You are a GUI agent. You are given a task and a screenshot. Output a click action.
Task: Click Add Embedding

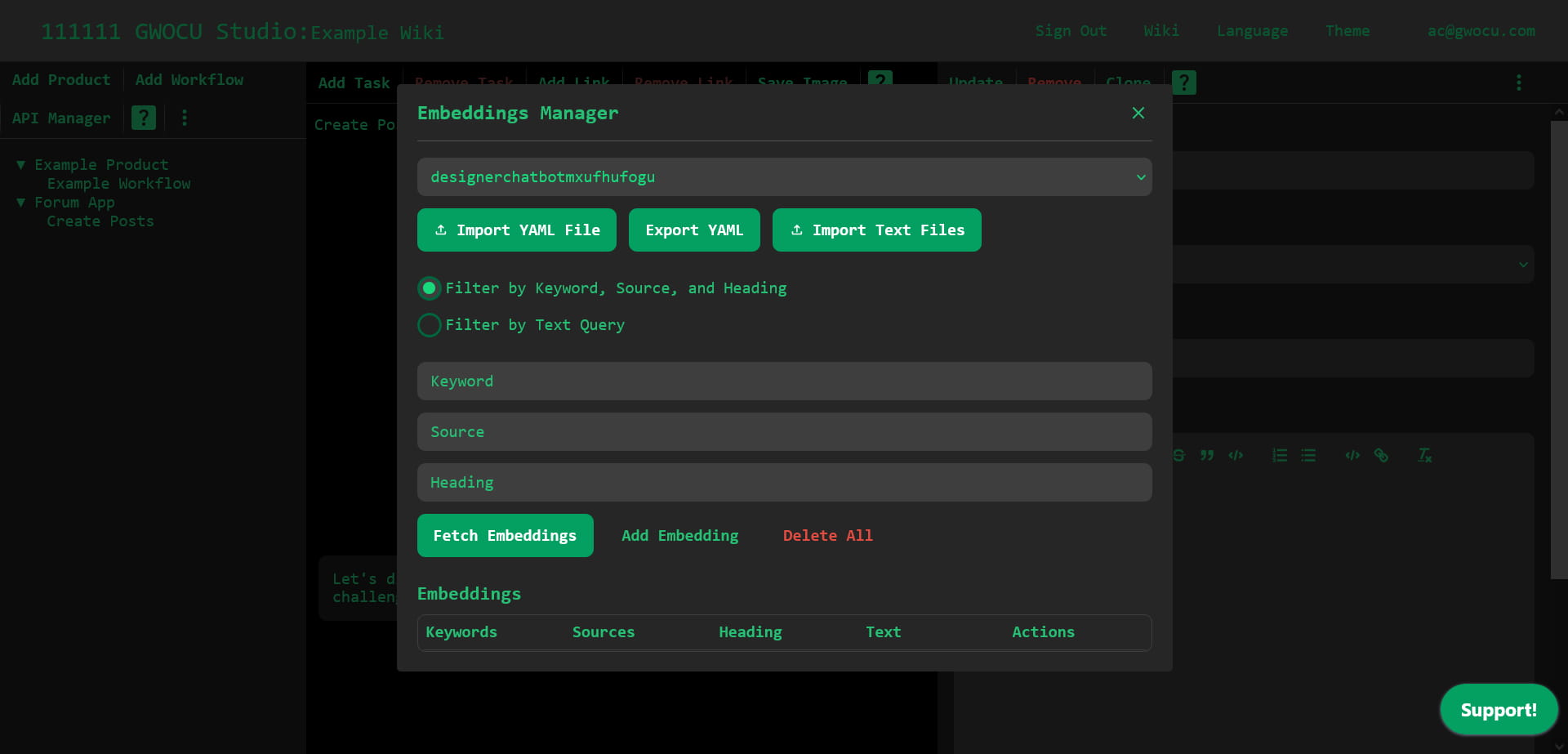(679, 535)
